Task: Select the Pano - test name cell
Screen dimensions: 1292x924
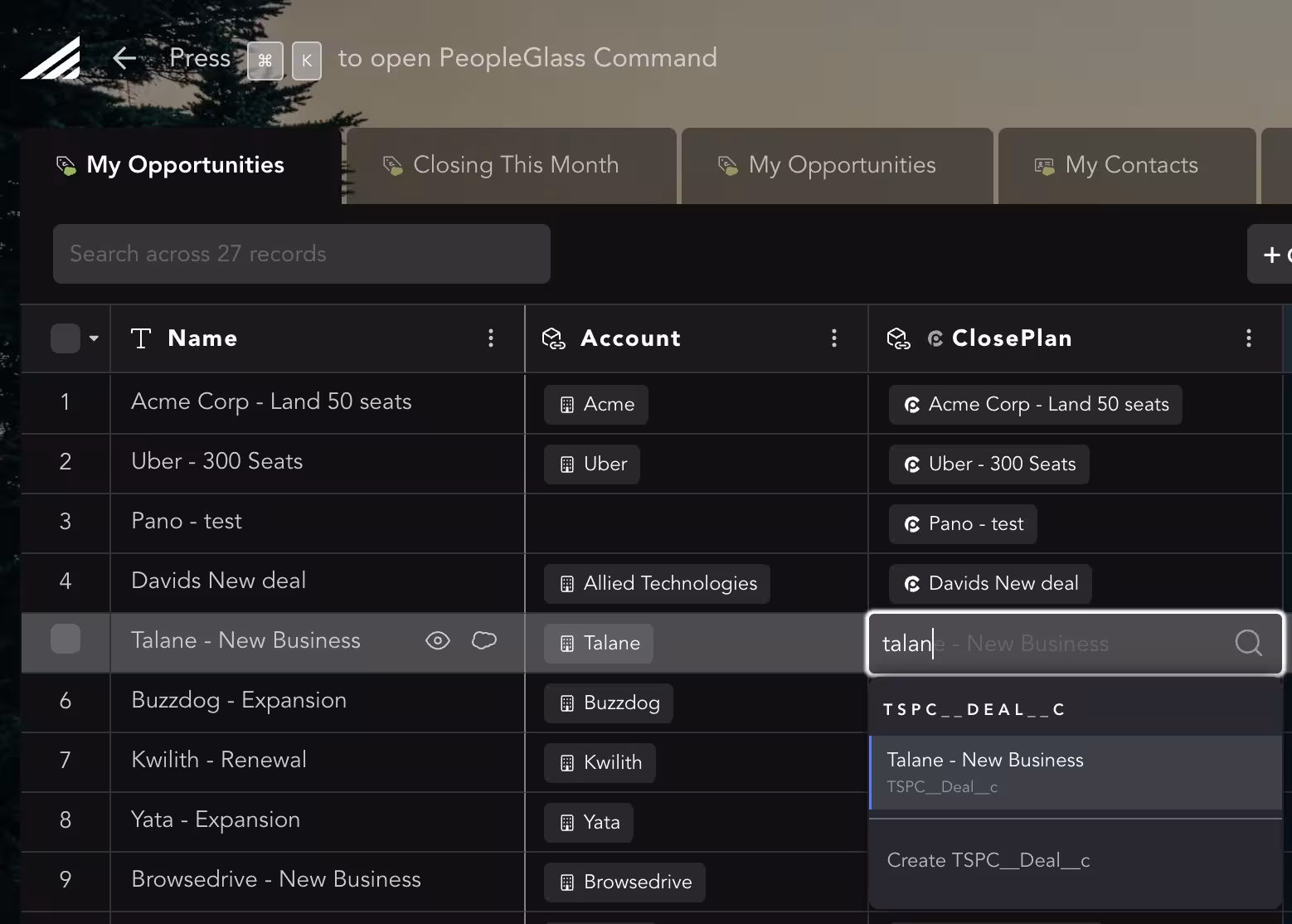Action: [x=318, y=523]
